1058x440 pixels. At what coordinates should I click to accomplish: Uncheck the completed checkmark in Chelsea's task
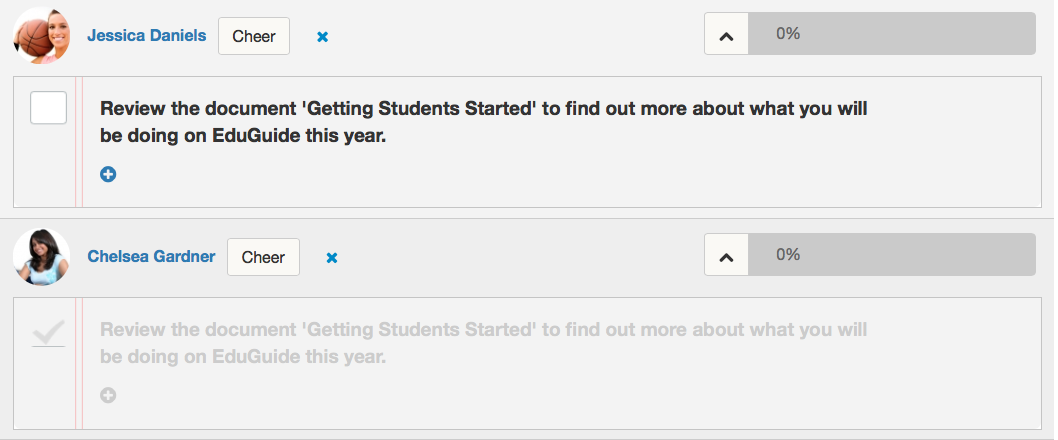point(49,332)
